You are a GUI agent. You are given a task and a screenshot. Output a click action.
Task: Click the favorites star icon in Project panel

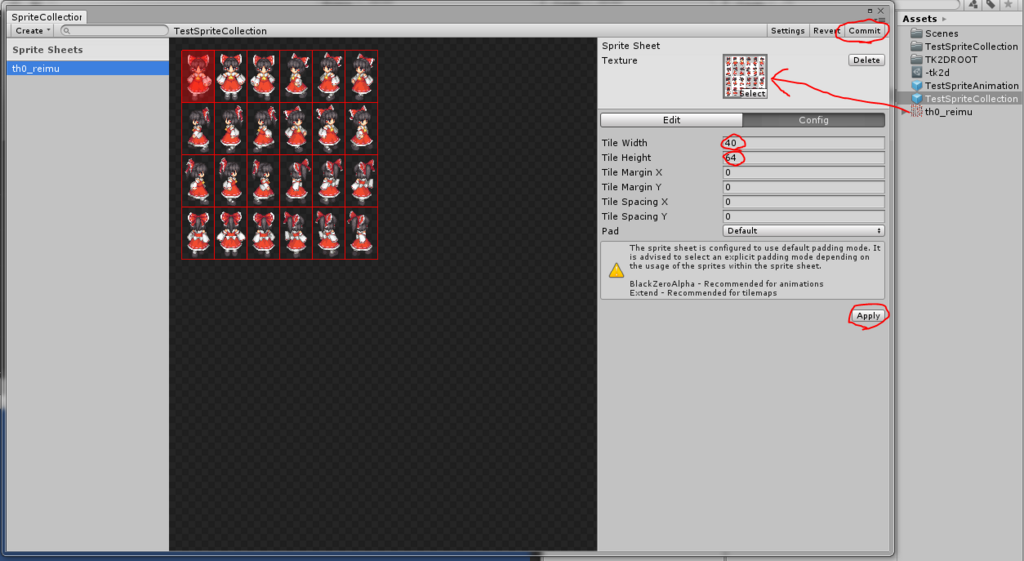point(1008,4)
